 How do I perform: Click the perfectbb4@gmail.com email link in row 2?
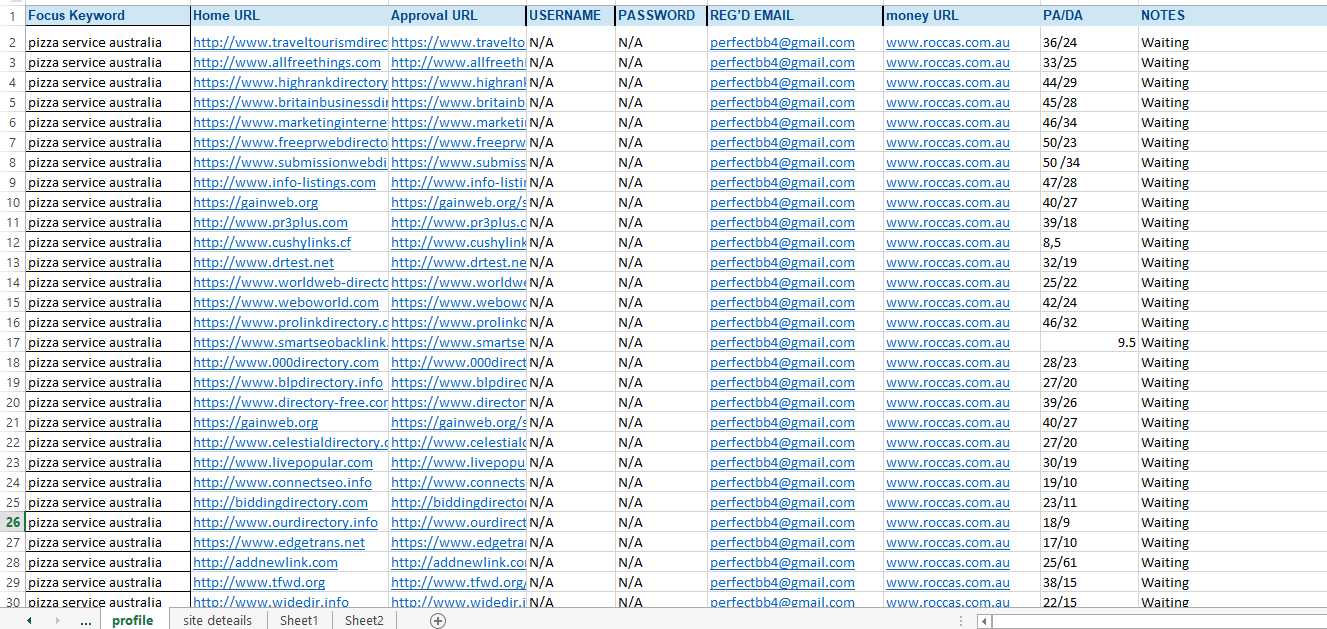point(783,42)
